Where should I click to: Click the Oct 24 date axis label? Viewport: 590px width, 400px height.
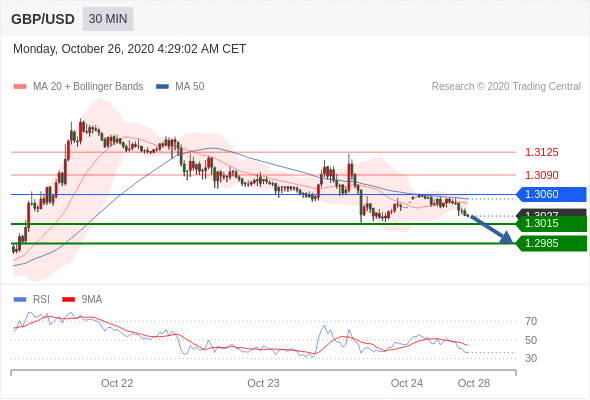pos(407,383)
